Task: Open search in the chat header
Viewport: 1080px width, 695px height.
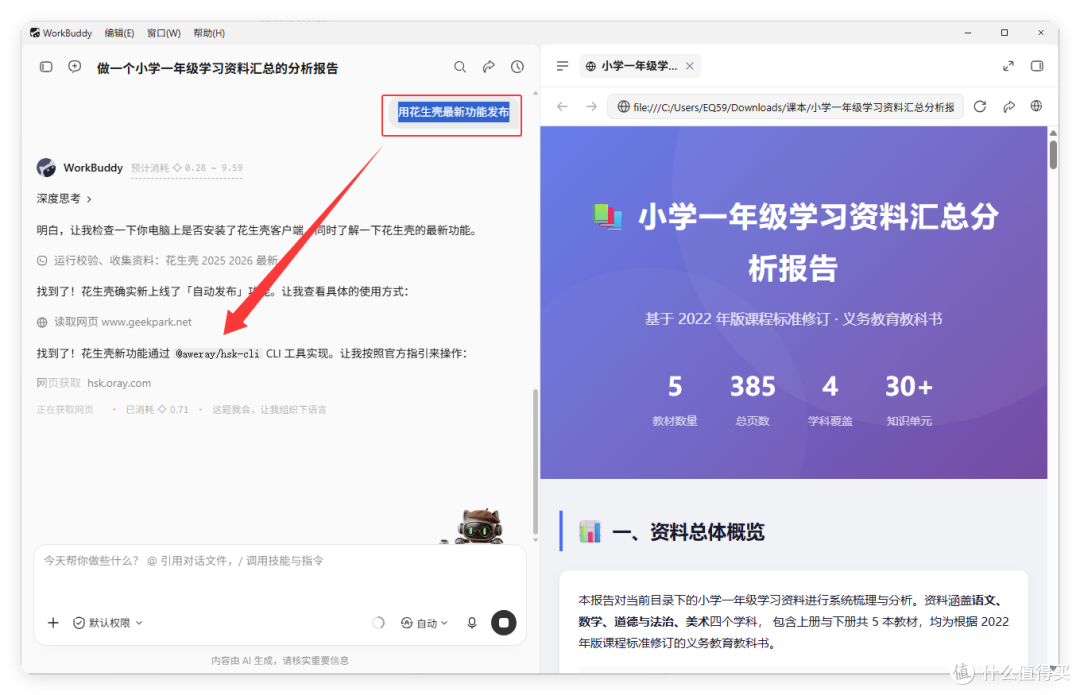Action: click(460, 67)
